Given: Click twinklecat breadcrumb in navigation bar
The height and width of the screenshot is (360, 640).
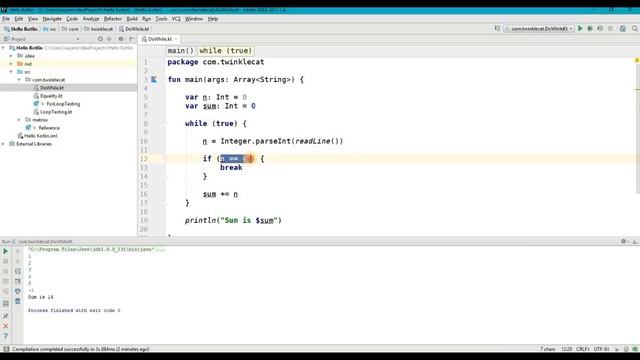Looking at the screenshot, I should 98,29.
